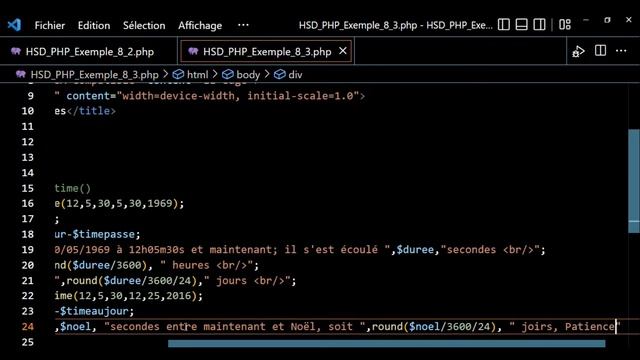Click line number 24 in gutter
Viewport: 640px width, 360px height.
pyautogui.click(x=27, y=327)
